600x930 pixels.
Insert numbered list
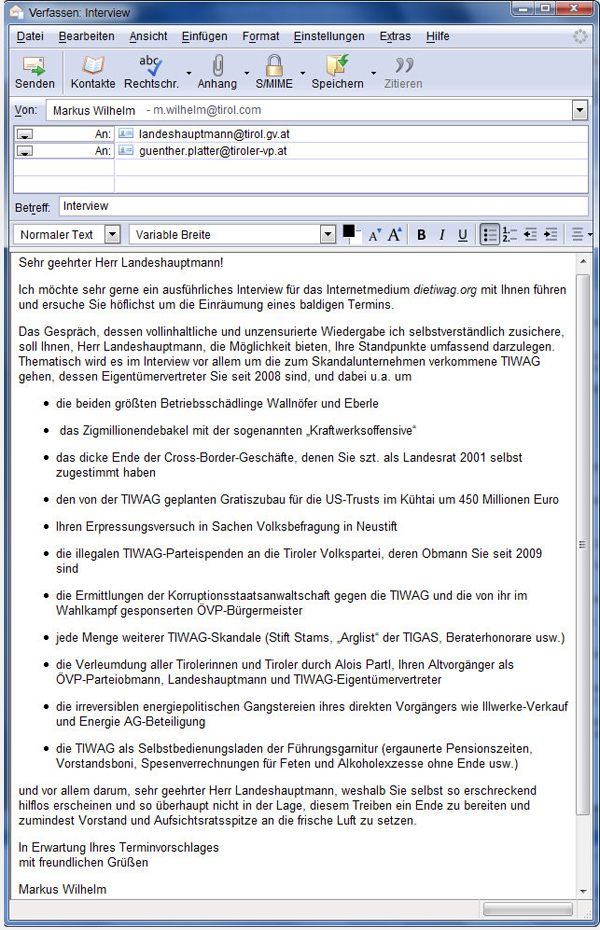tap(509, 235)
